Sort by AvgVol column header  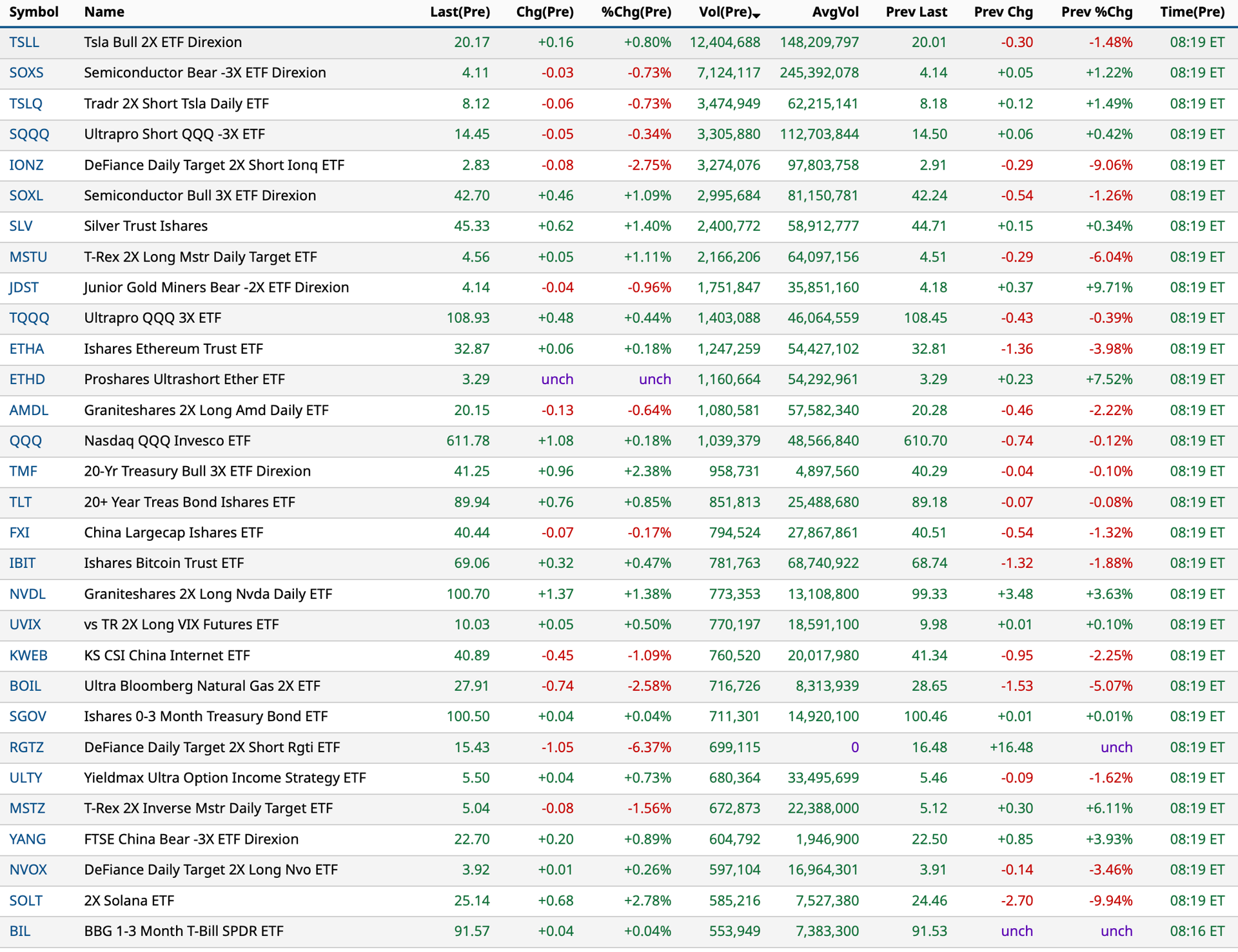click(835, 12)
